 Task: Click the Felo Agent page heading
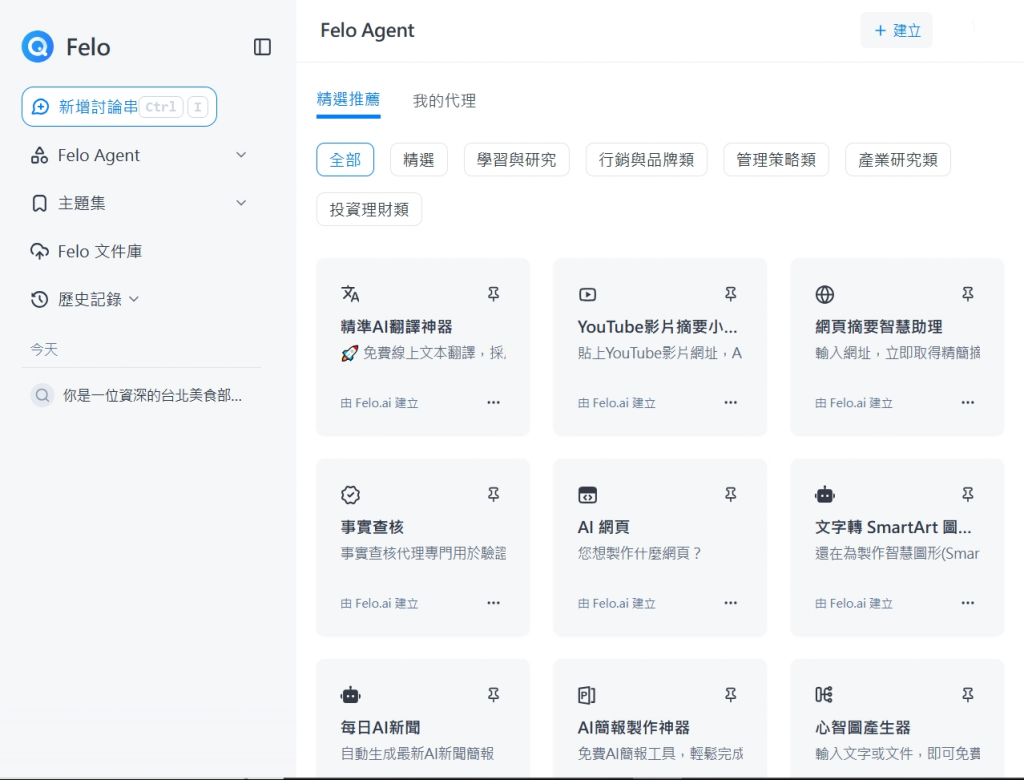(x=367, y=30)
